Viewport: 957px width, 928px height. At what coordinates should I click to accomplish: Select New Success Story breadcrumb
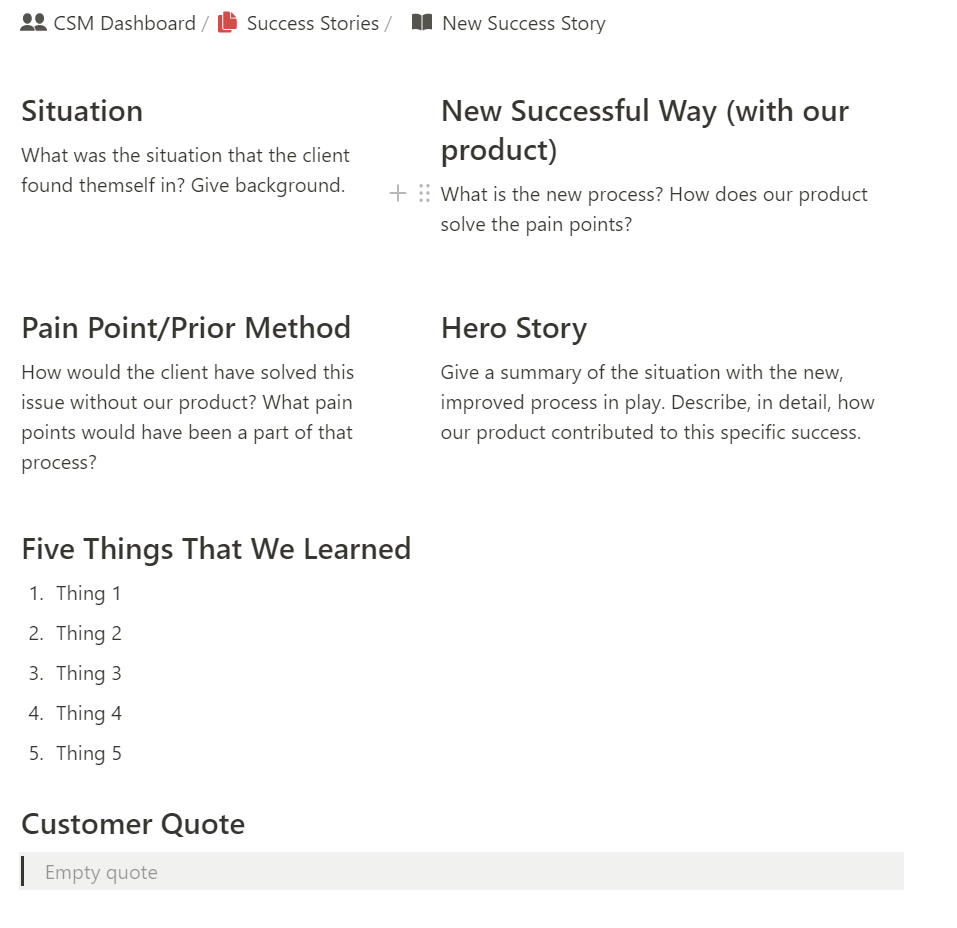[523, 23]
